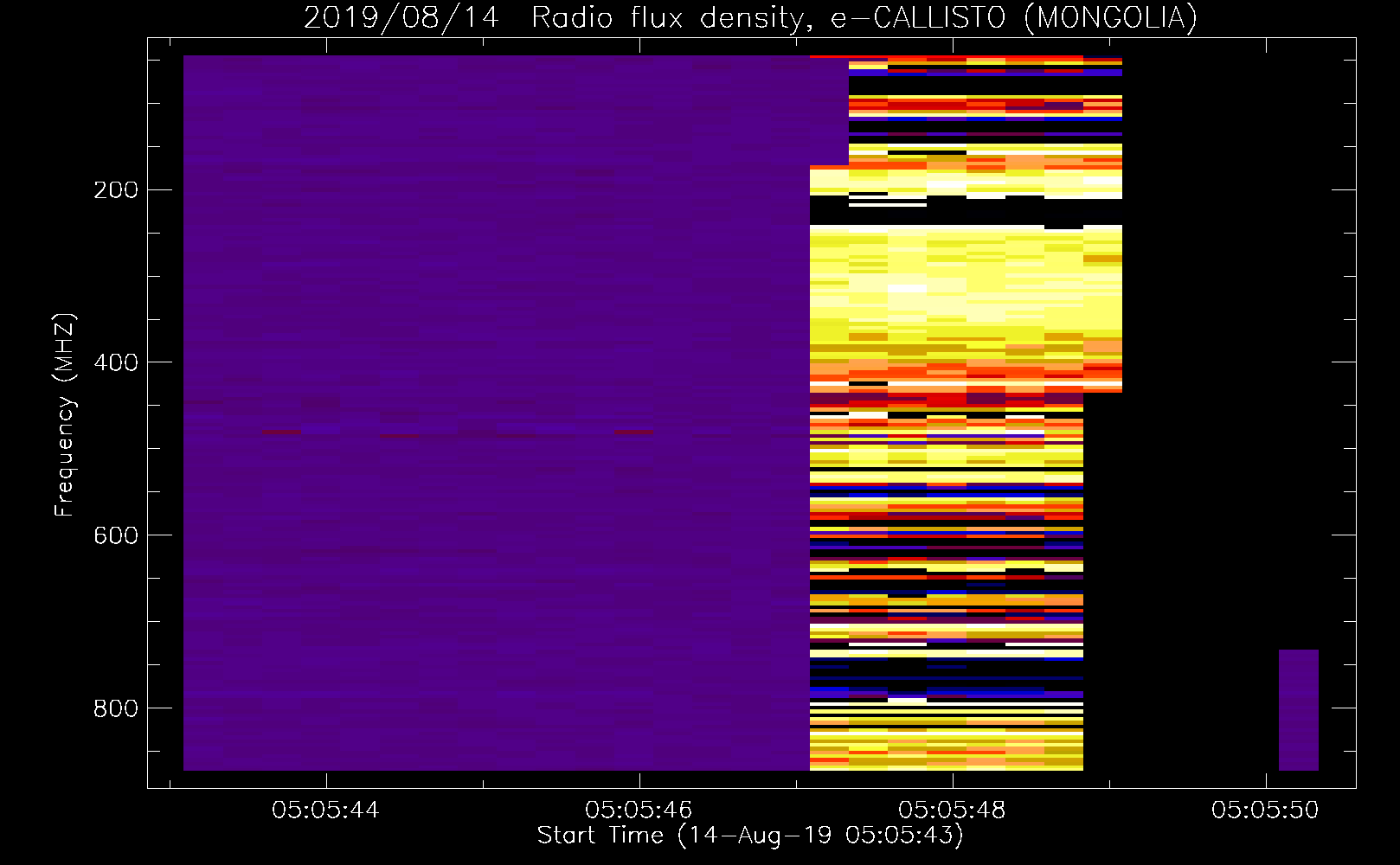Click the 05:05:46 time tick label
The width and height of the screenshot is (1400, 865).
639,810
